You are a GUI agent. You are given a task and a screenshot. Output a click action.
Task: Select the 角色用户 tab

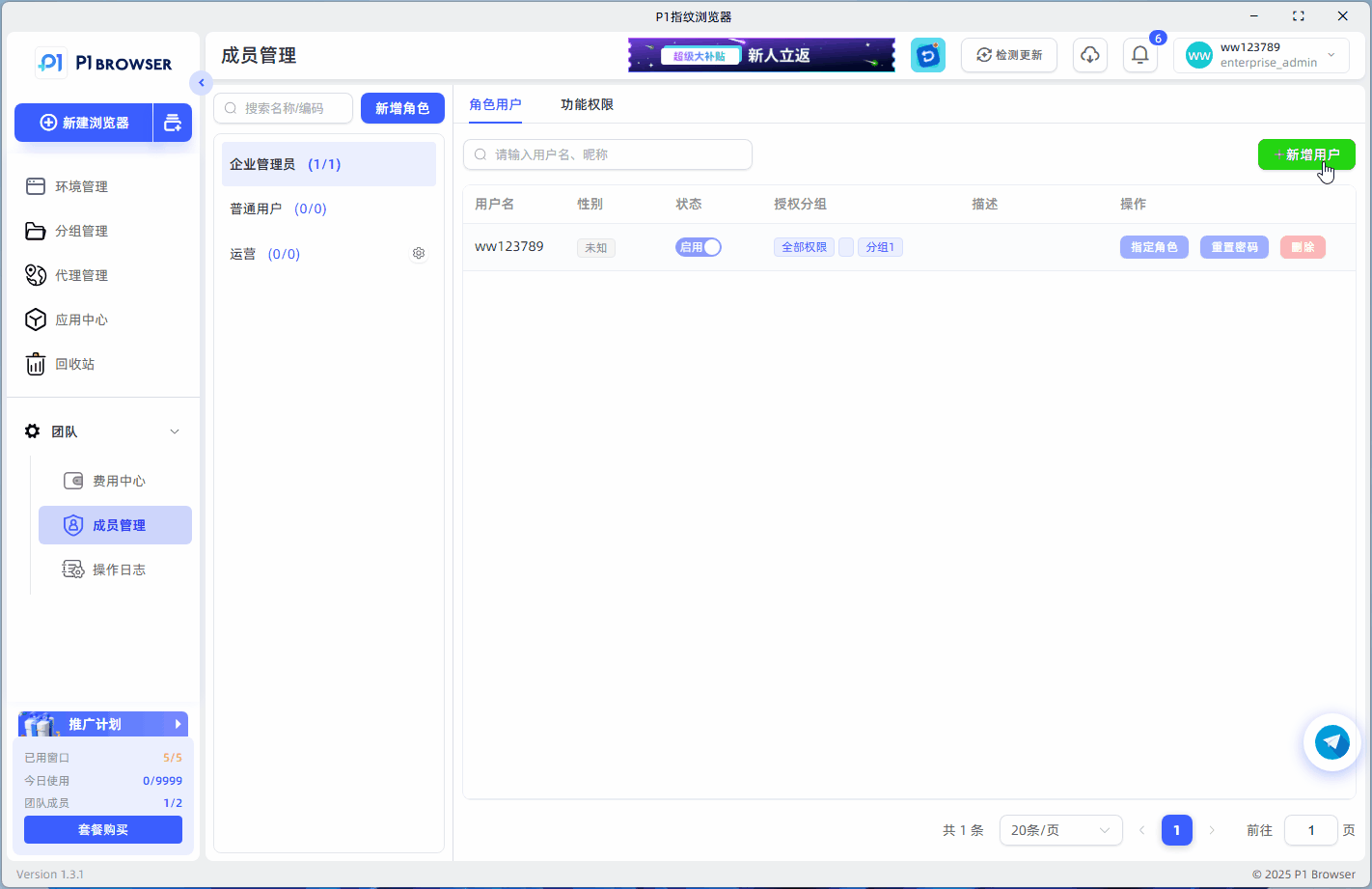[x=495, y=103]
